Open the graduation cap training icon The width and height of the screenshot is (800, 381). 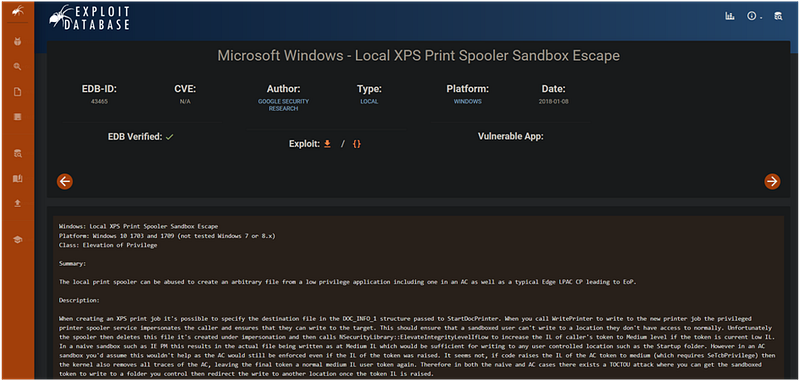pos(17,240)
